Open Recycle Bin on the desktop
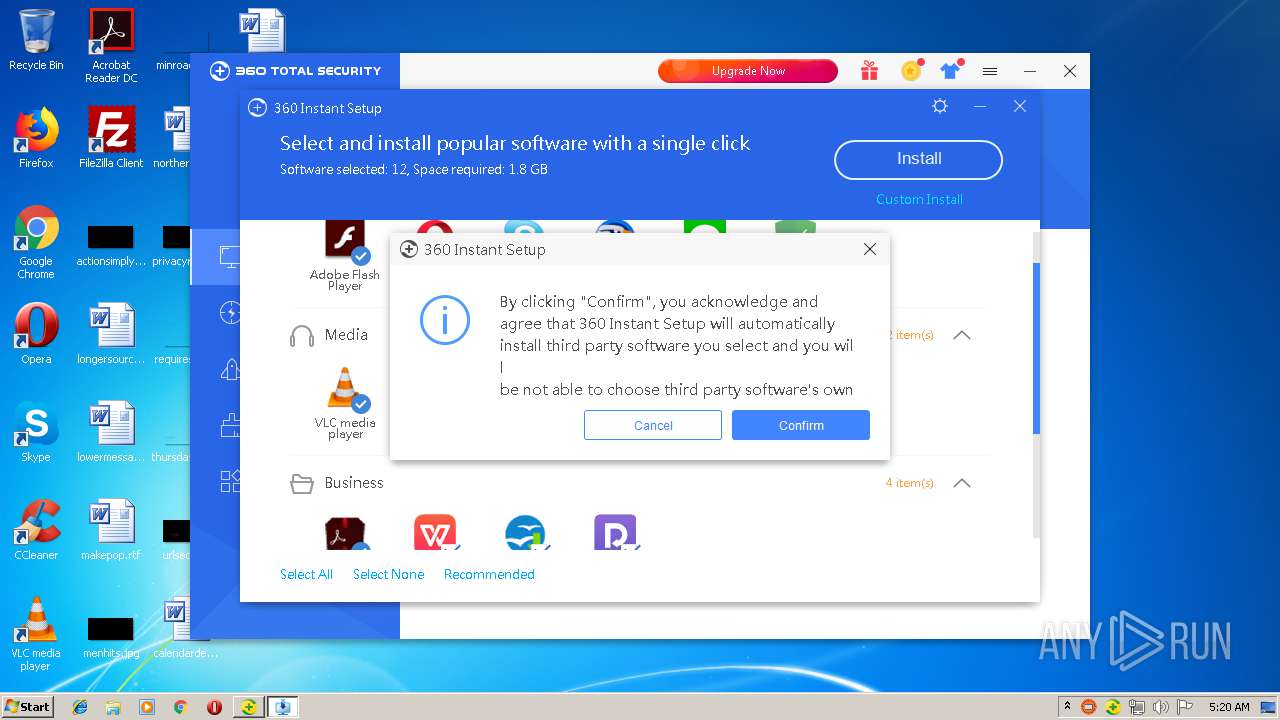 (x=36, y=40)
